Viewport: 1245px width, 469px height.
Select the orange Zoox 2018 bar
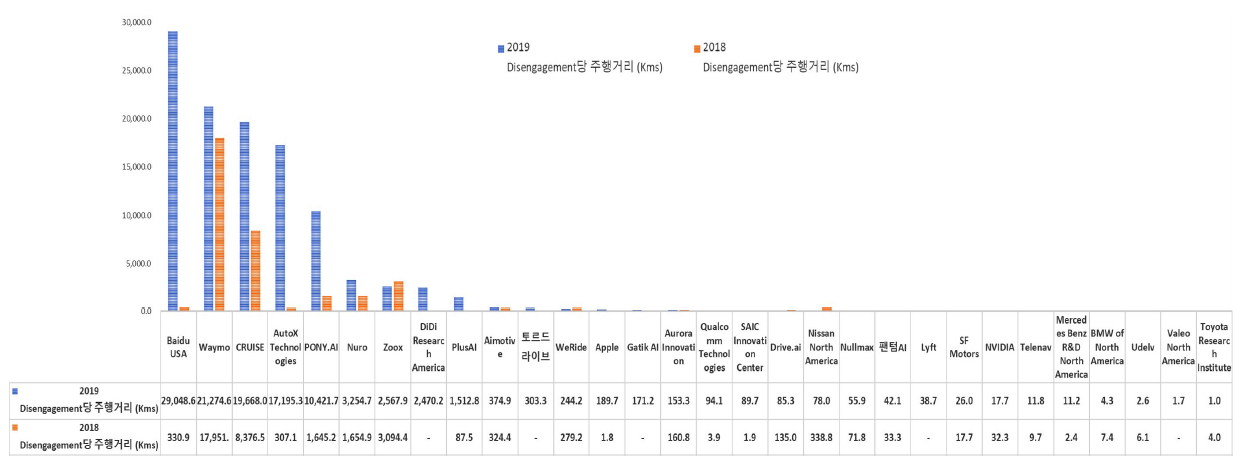point(398,296)
